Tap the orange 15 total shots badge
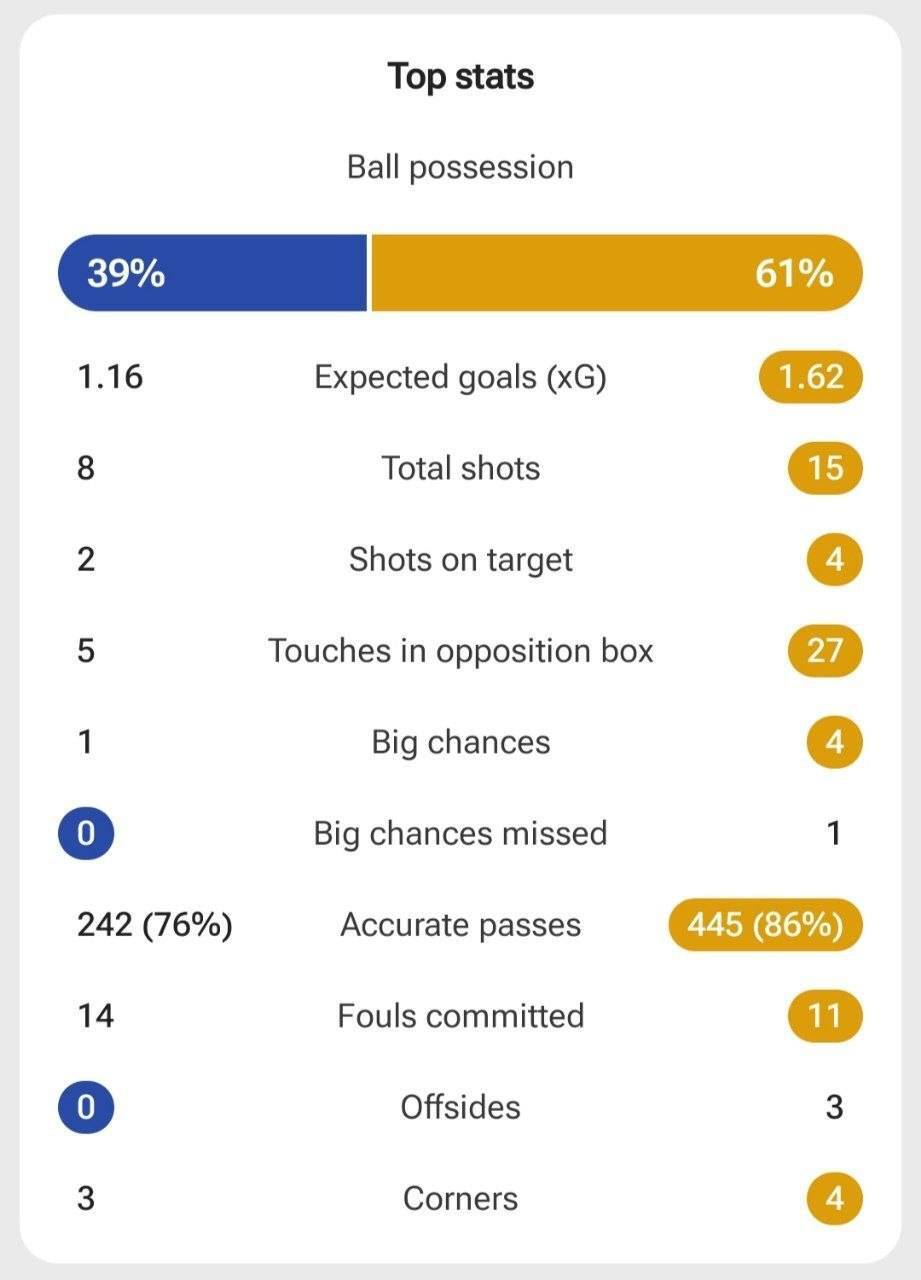The width and height of the screenshot is (921, 1280). click(x=825, y=468)
